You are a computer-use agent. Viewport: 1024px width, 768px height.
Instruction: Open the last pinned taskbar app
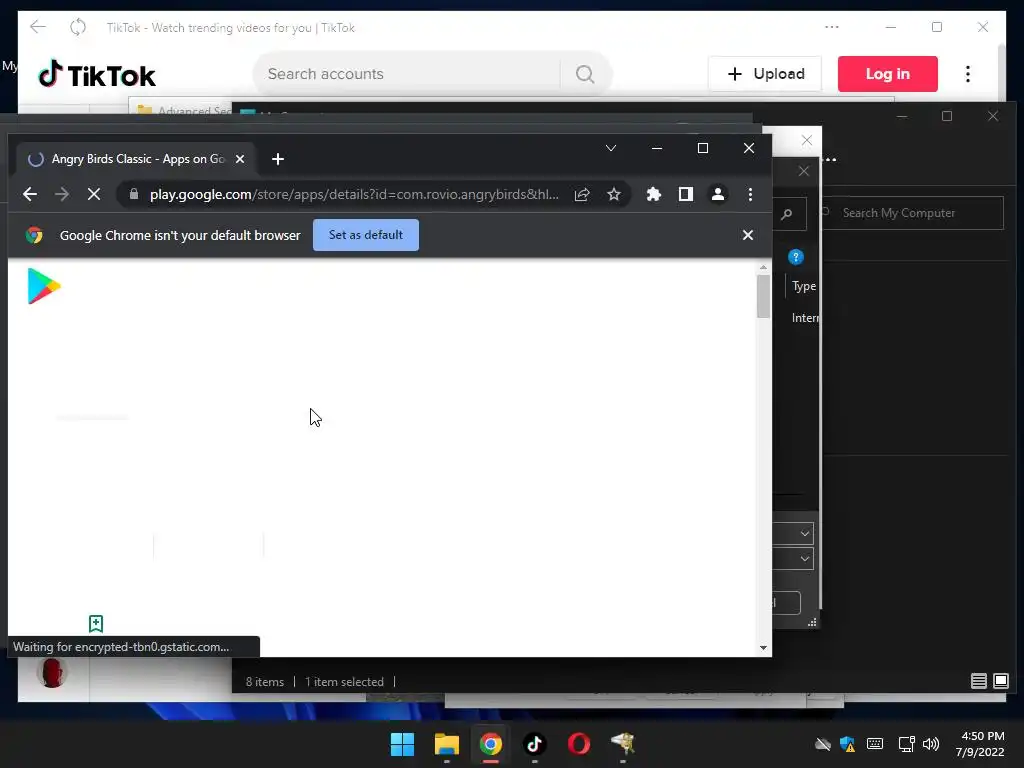tap(623, 743)
